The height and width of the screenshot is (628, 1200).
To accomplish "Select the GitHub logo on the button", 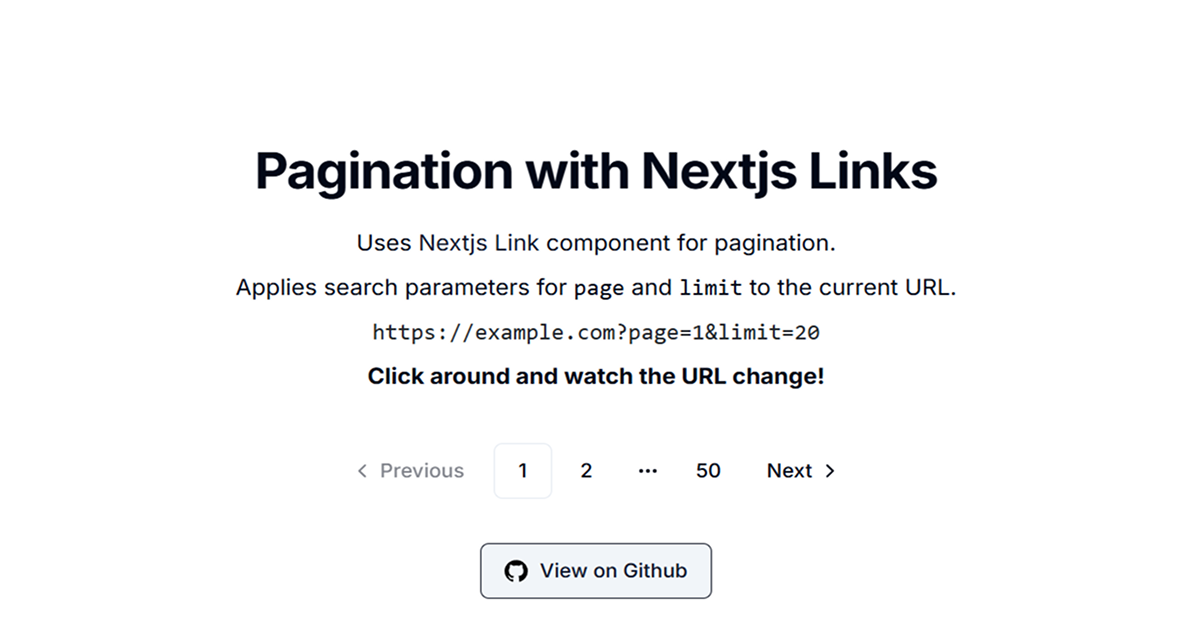I will pyautogui.click(x=516, y=570).
